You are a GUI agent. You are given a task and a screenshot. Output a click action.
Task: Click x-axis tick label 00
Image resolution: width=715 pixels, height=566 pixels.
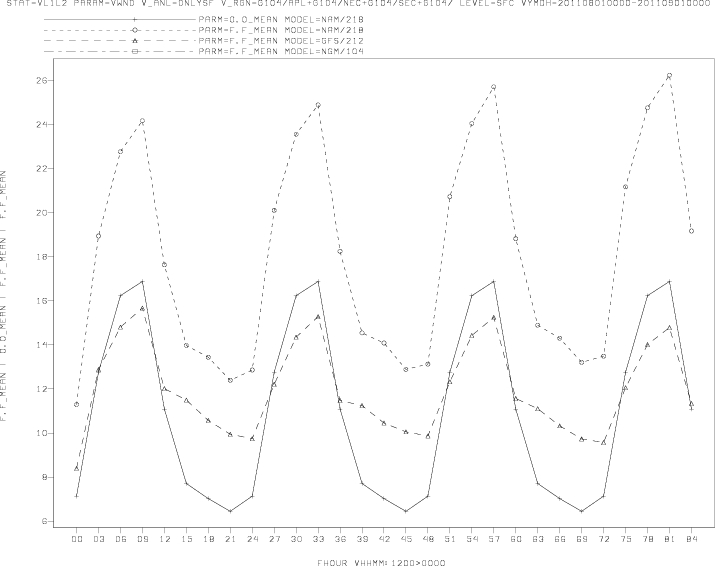tap(77, 539)
